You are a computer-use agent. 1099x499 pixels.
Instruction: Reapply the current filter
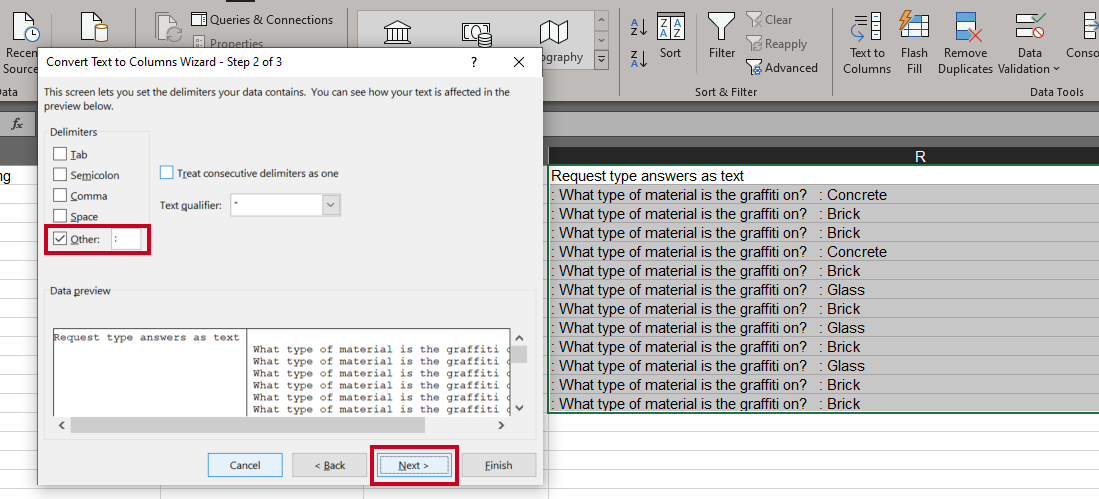coord(777,43)
